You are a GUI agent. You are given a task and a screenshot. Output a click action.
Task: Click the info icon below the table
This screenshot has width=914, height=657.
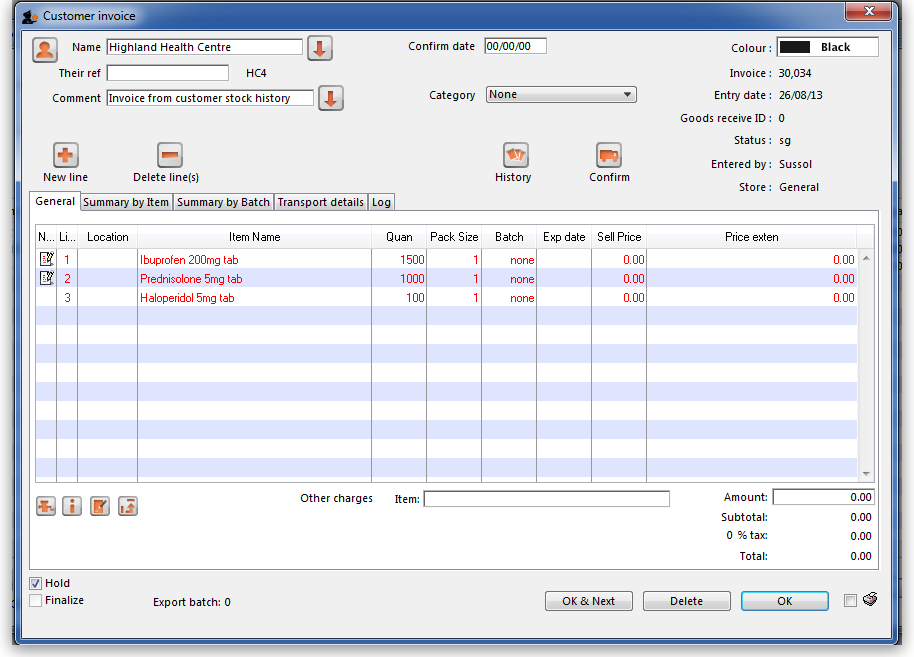[x=72, y=506]
